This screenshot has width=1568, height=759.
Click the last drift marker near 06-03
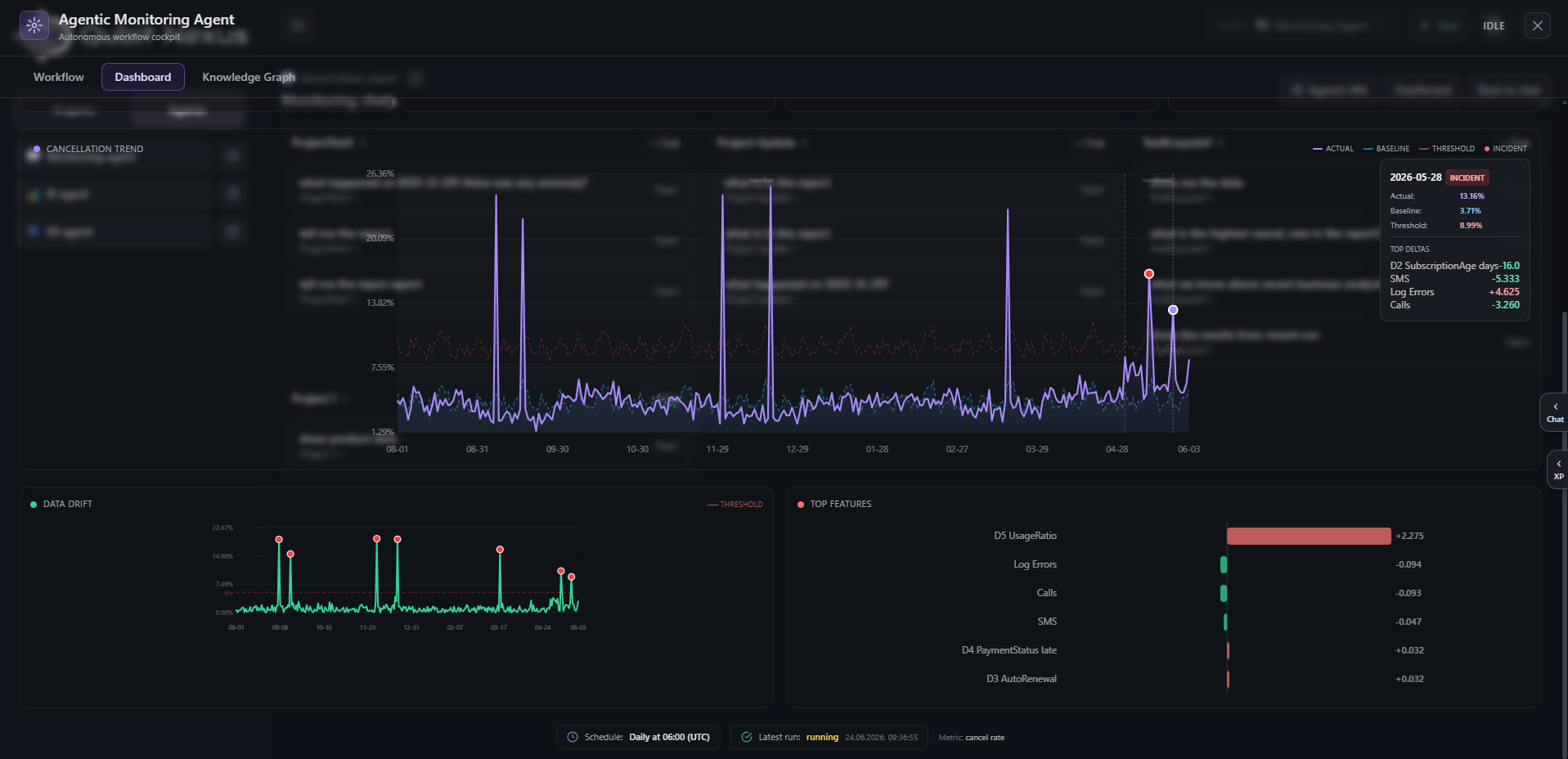tap(571, 577)
